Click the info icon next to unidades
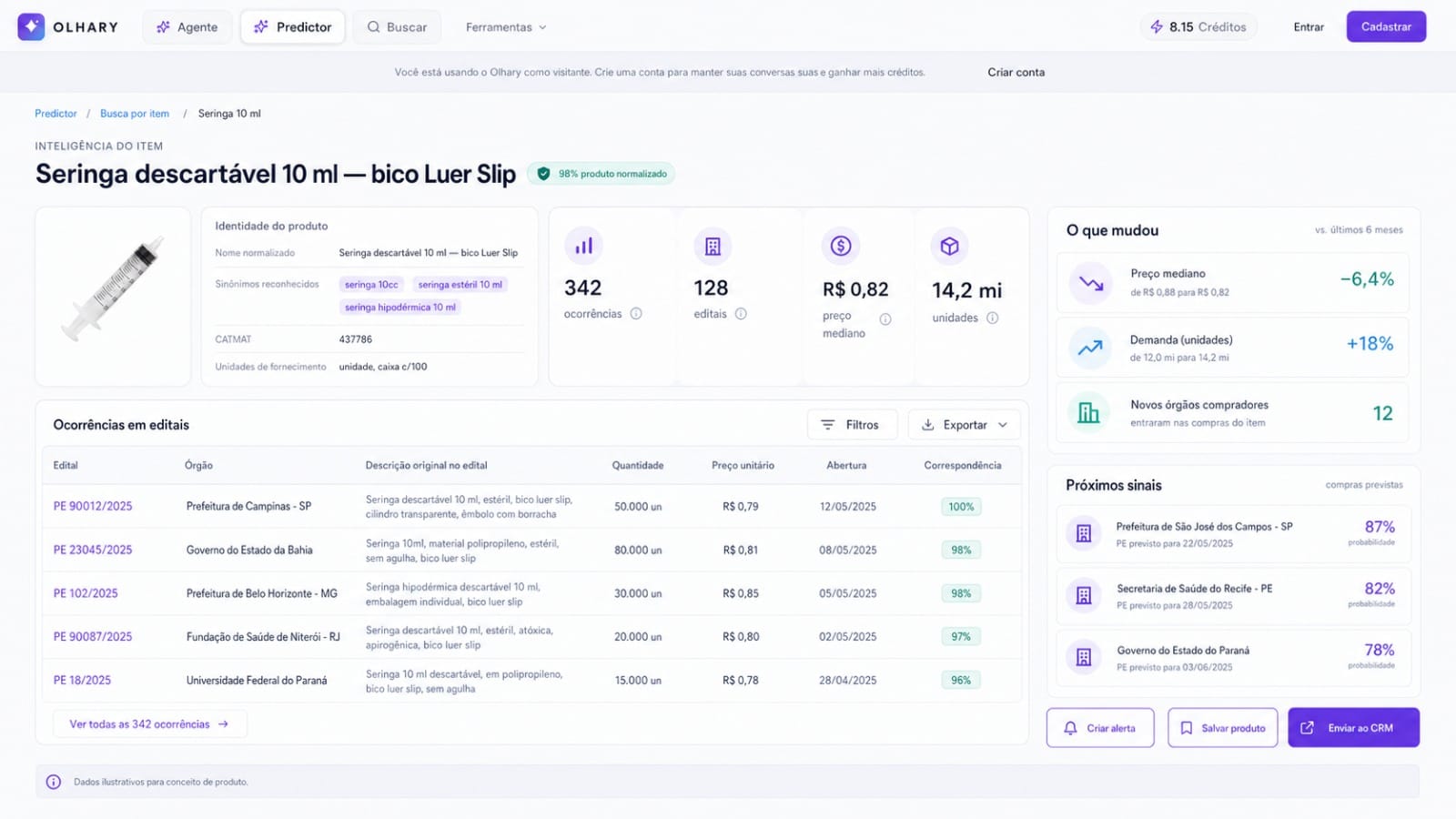The image size is (1456, 819). coord(992,318)
